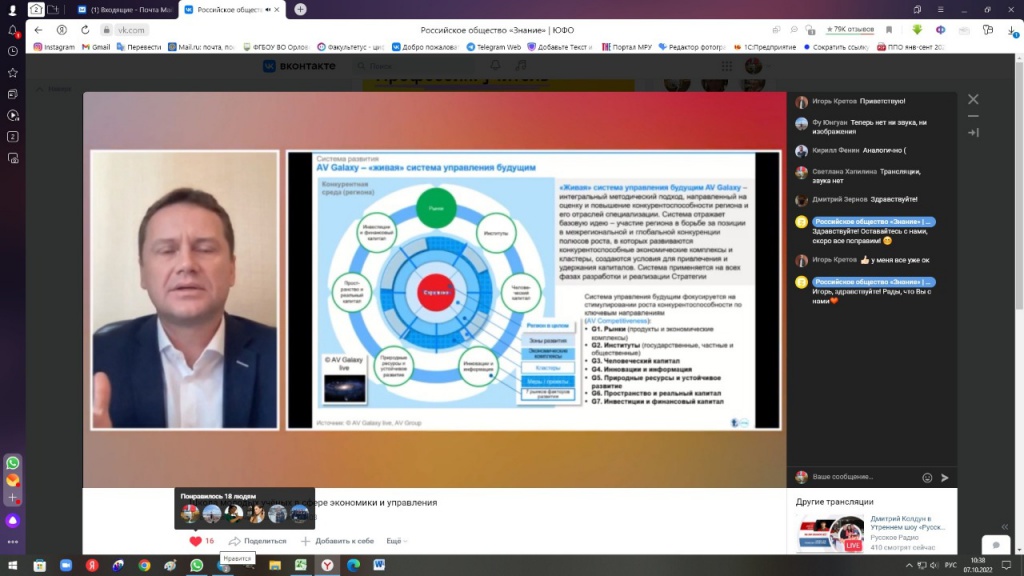Open the VK profile avatar dropdown

click(758, 66)
